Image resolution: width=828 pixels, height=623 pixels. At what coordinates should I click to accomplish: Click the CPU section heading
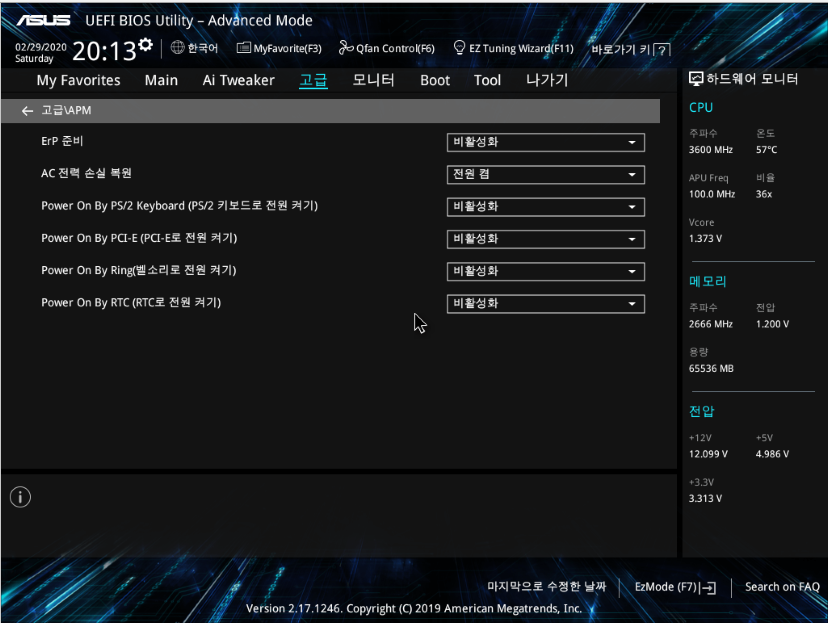tap(701, 108)
